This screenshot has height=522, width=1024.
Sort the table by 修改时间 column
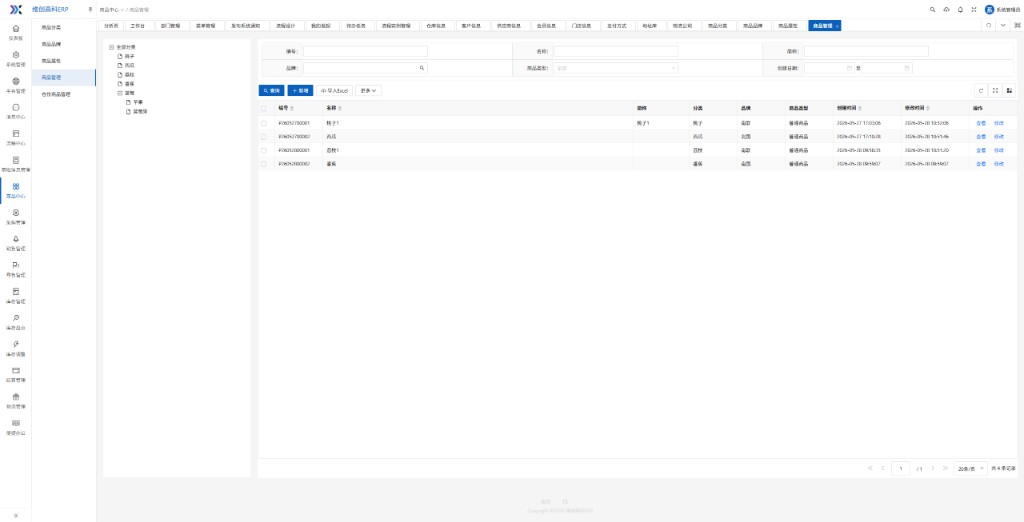(928, 108)
